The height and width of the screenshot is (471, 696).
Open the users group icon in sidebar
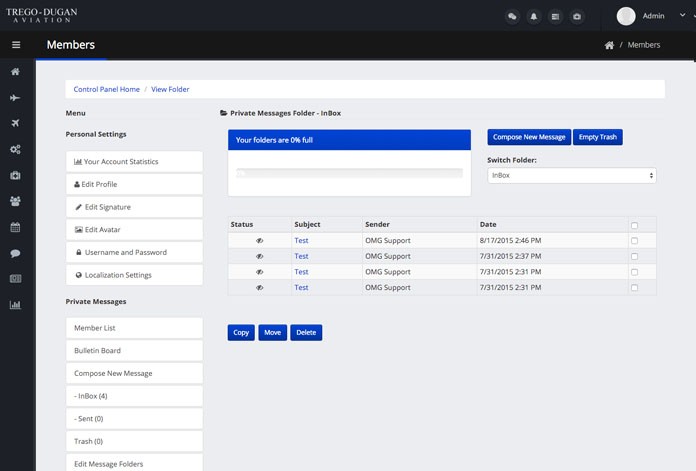15,201
